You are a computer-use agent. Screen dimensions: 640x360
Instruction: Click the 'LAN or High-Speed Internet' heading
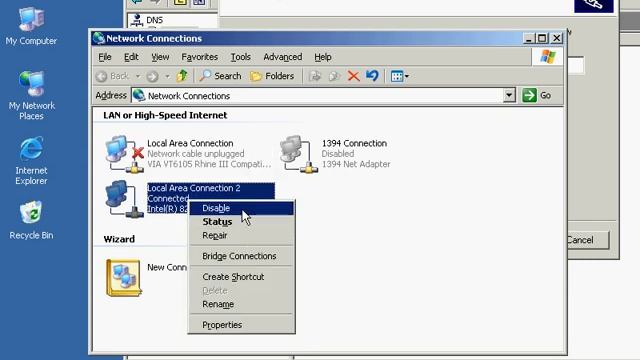click(x=165, y=116)
